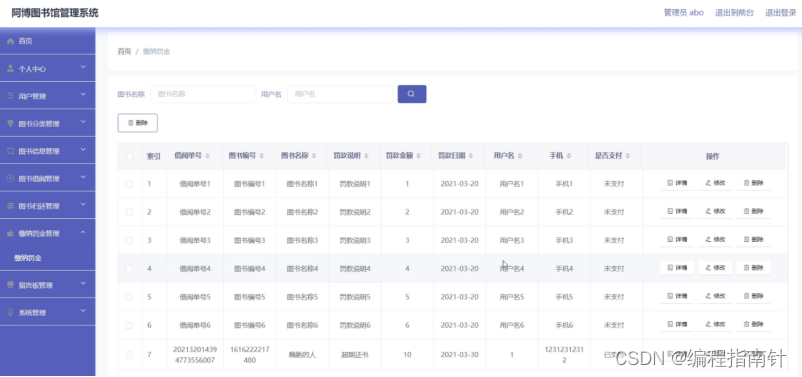
Task: Check the checkbox for row 3
Action: [x=129, y=240]
